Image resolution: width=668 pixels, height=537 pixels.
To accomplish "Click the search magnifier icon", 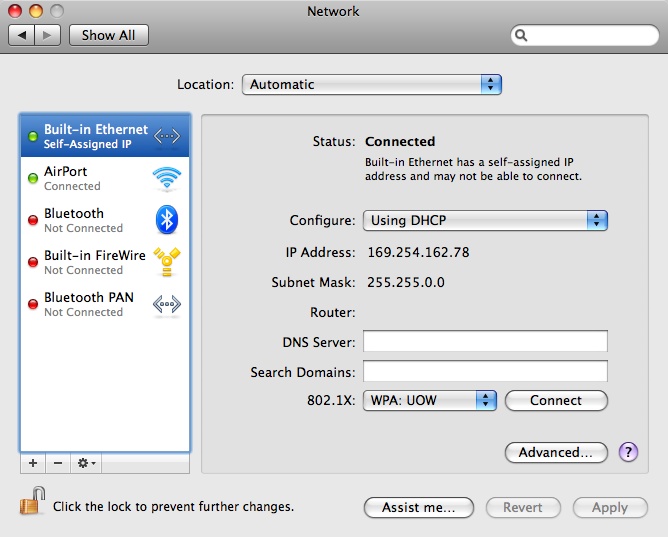I will point(521,35).
